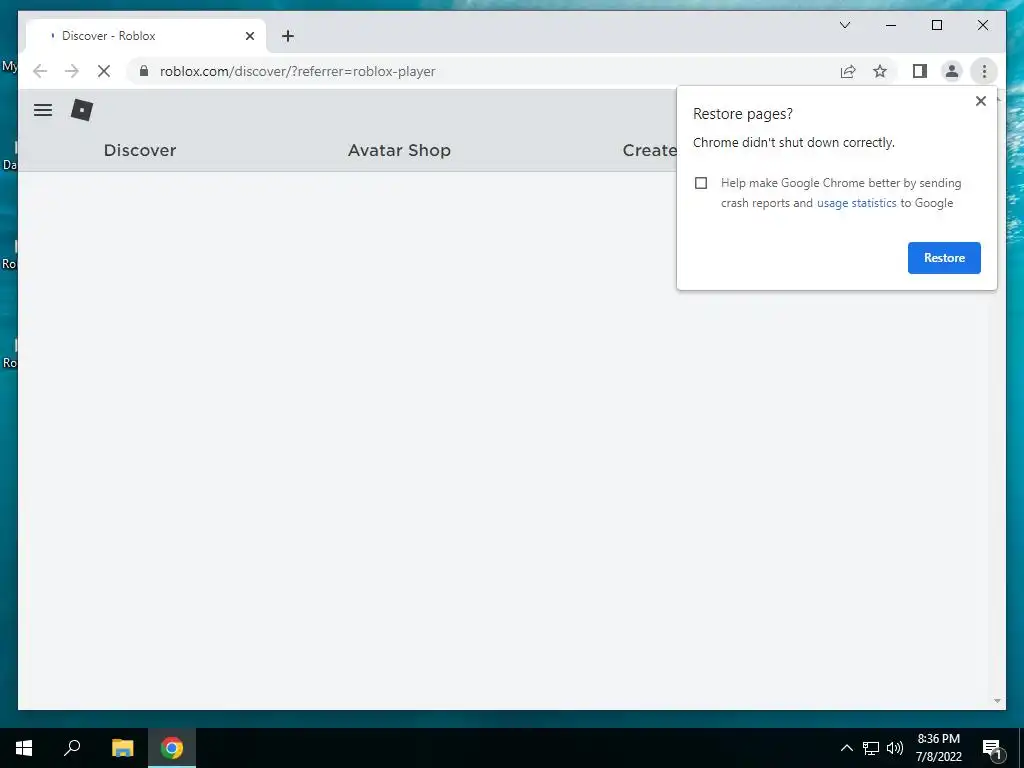
Task: Open Chrome side panel
Action: [920, 71]
